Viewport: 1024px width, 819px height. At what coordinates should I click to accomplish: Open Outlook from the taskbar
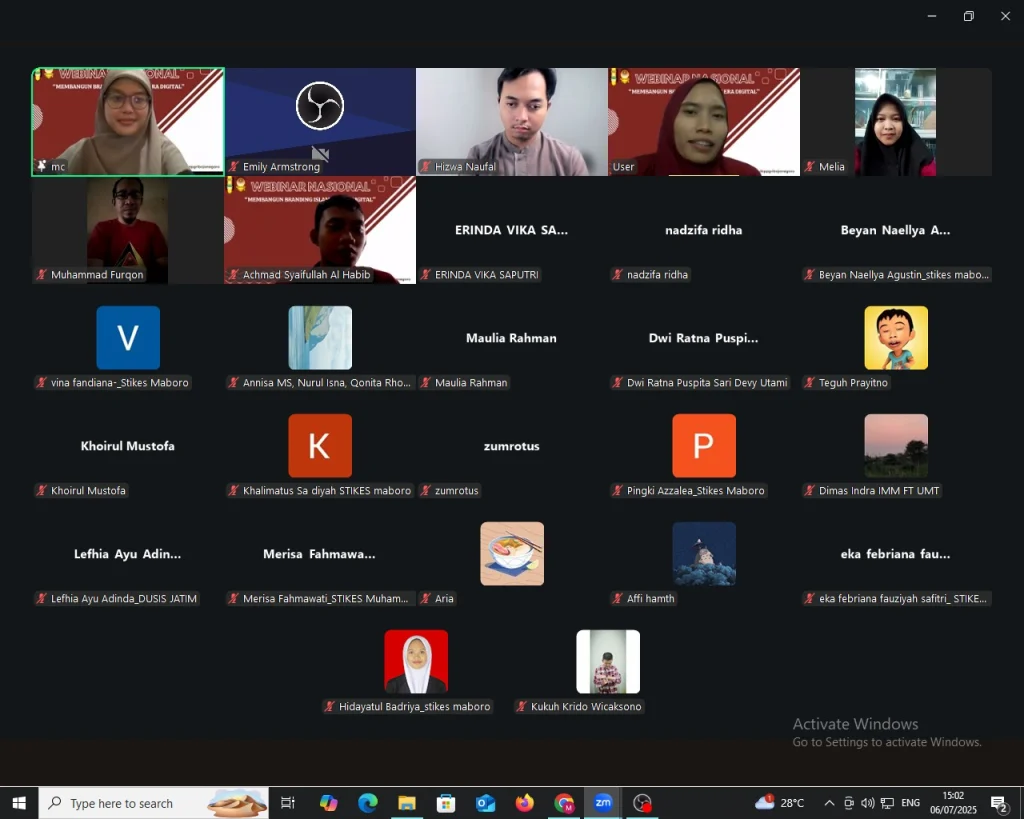click(485, 802)
